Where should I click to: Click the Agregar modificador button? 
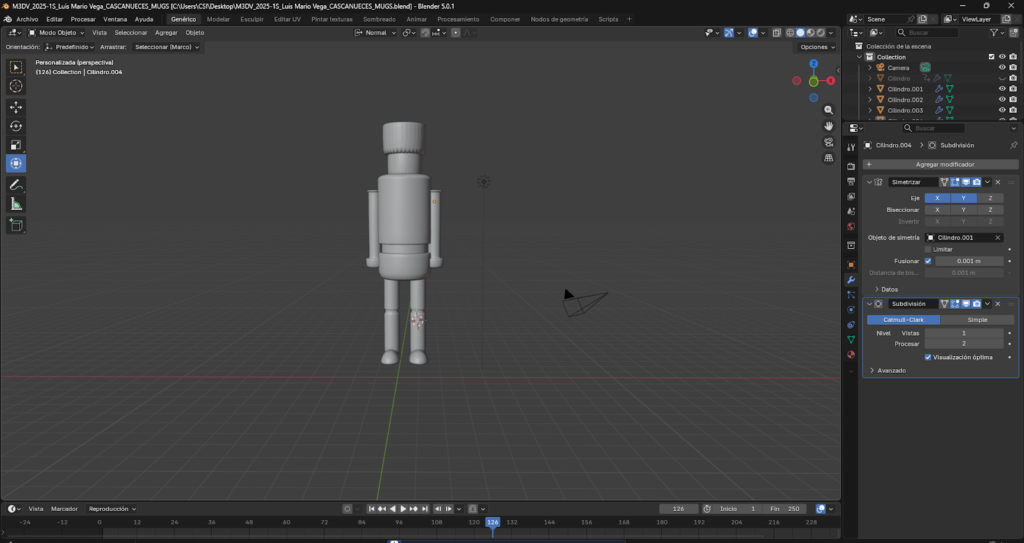pos(944,164)
